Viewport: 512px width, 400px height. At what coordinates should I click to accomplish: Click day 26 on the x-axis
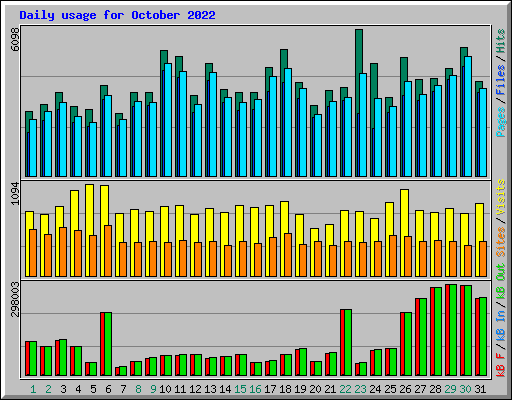pos(405,389)
